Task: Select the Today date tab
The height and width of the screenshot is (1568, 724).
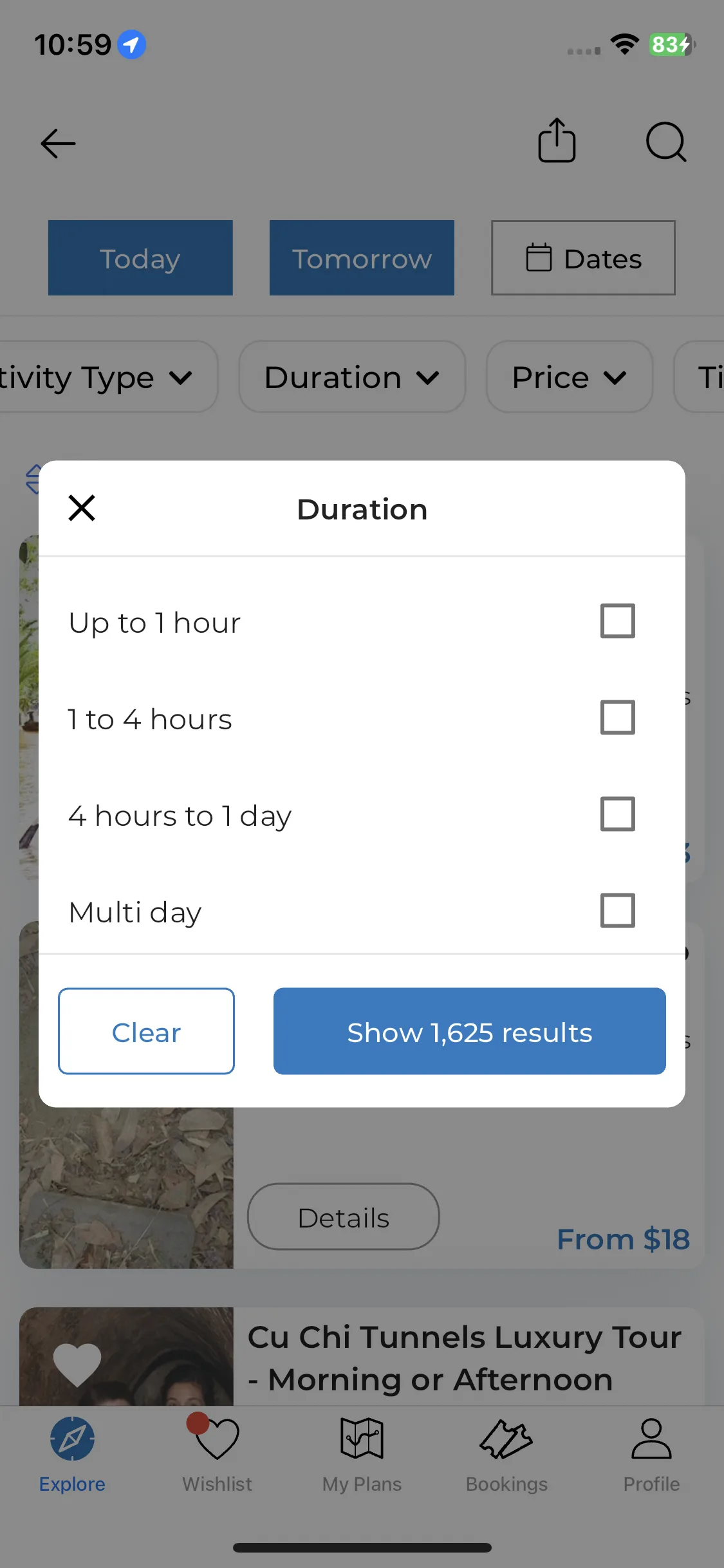Action: (140, 258)
